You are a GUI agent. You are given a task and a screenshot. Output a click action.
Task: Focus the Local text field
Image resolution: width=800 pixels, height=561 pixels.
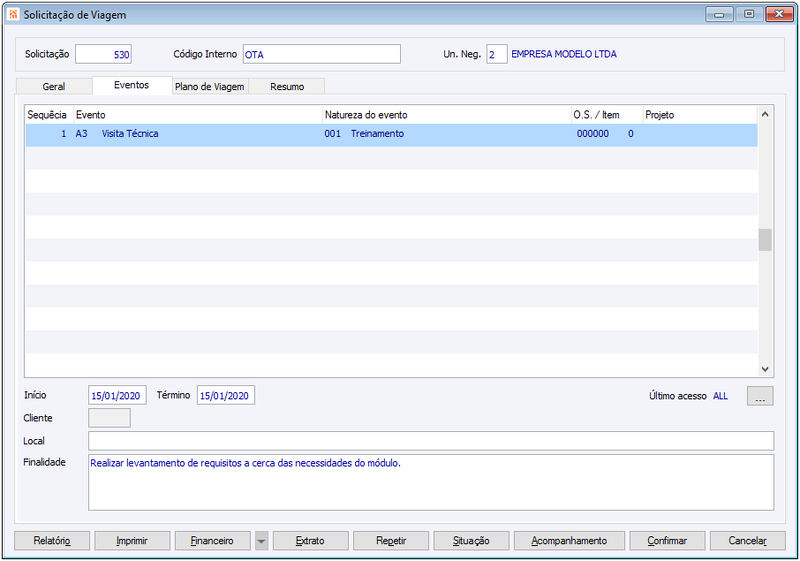click(431, 441)
